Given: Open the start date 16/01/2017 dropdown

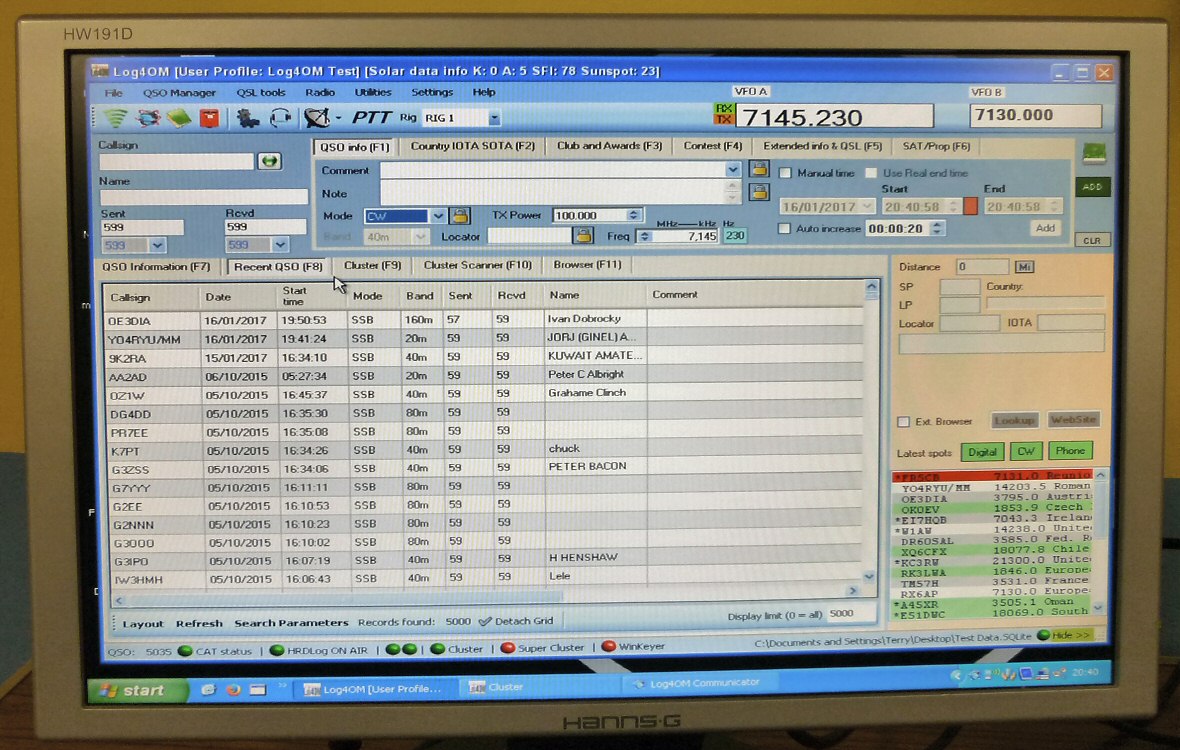Looking at the screenshot, I should click(x=868, y=206).
